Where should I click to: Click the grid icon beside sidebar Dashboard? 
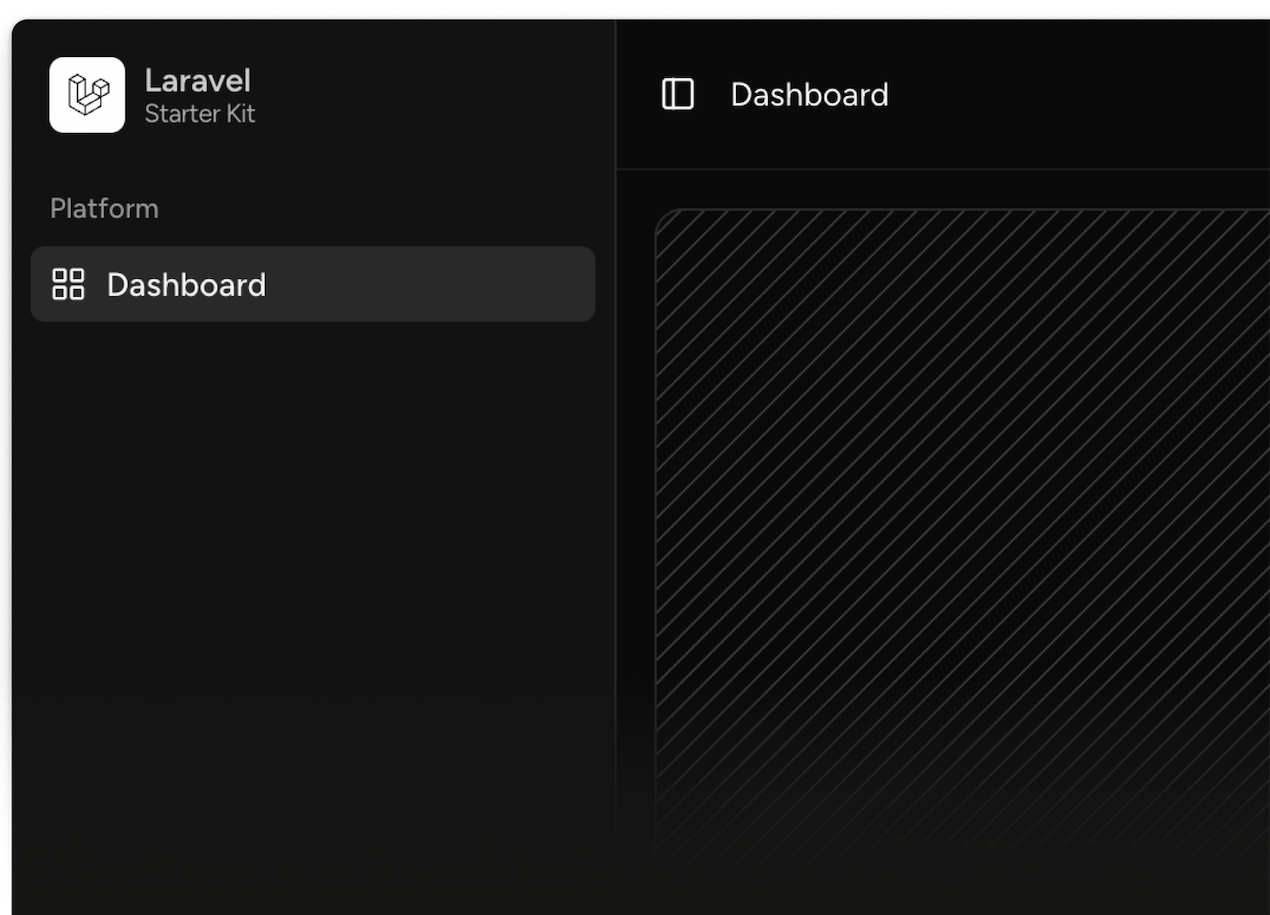pyautogui.click(x=68, y=284)
